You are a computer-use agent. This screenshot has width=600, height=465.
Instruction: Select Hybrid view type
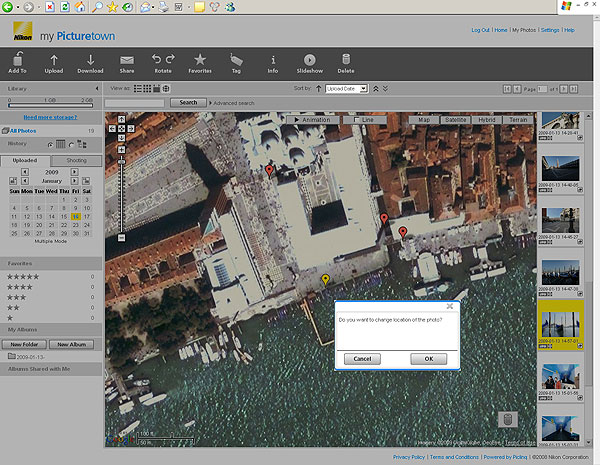click(x=487, y=120)
